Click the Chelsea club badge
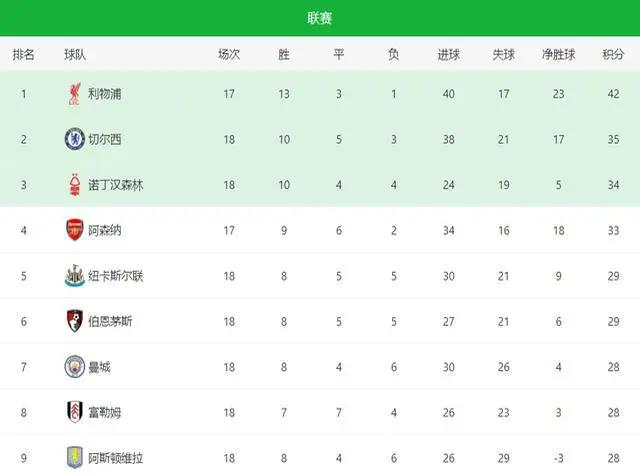640x474 pixels. coord(75,139)
